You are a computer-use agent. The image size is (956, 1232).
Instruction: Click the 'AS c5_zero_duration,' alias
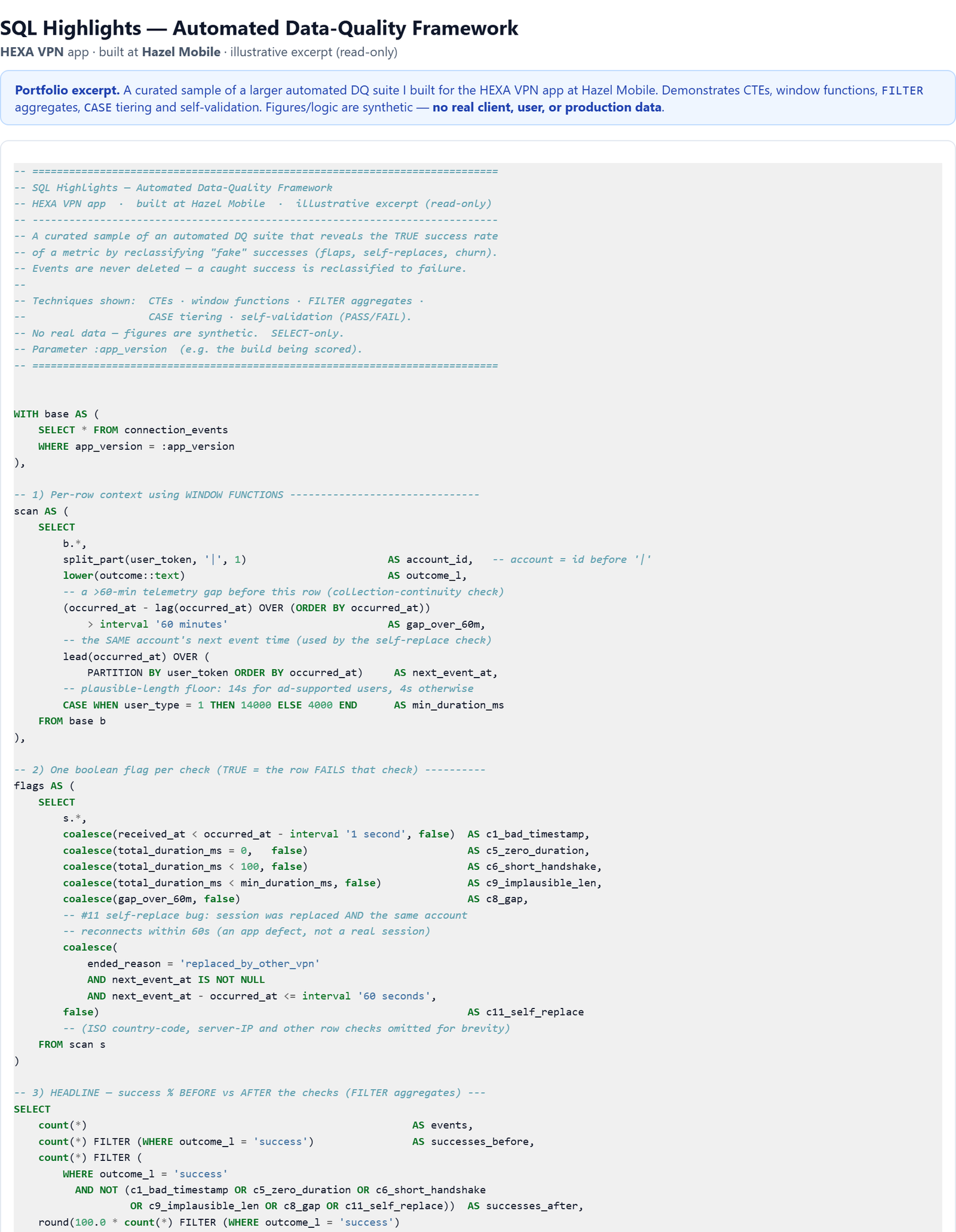tap(529, 850)
